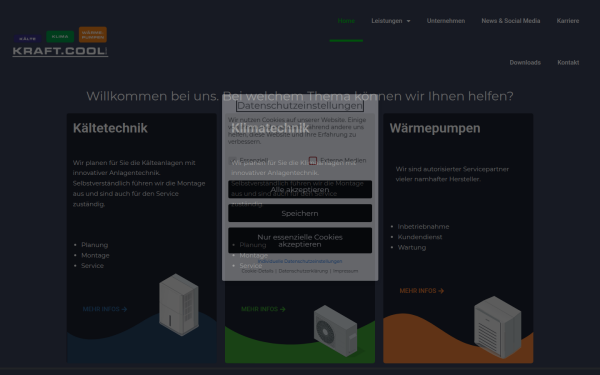Click the KRAFT.COOL logo
The height and width of the screenshot is (375, 600).
60,42
